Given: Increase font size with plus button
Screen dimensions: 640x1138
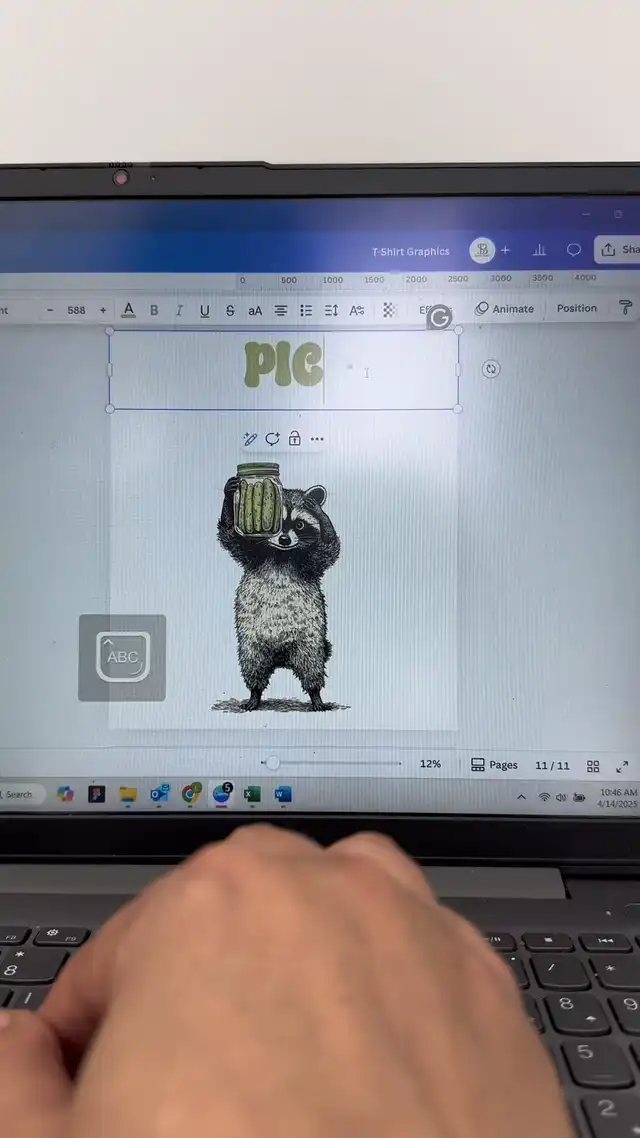Looking at the screenshot, I should click(102, 311).
